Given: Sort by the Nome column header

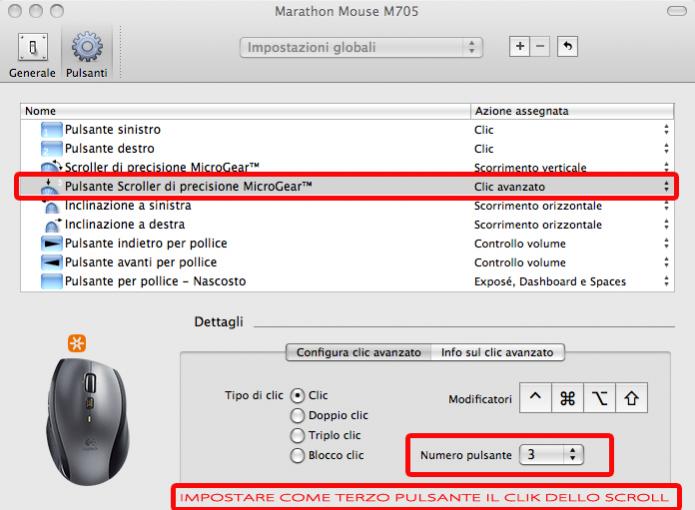Looking at the screenshot, I should 245,111.
